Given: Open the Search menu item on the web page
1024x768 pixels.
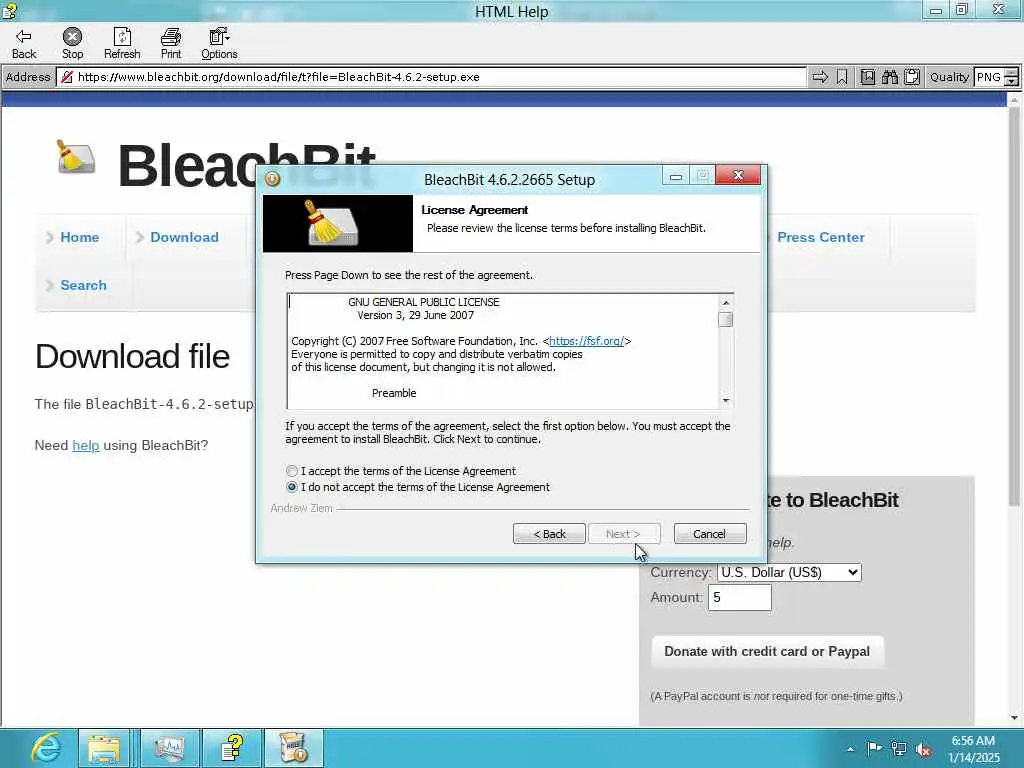Looking at the screenshot, I should click(x=83, y=285).
